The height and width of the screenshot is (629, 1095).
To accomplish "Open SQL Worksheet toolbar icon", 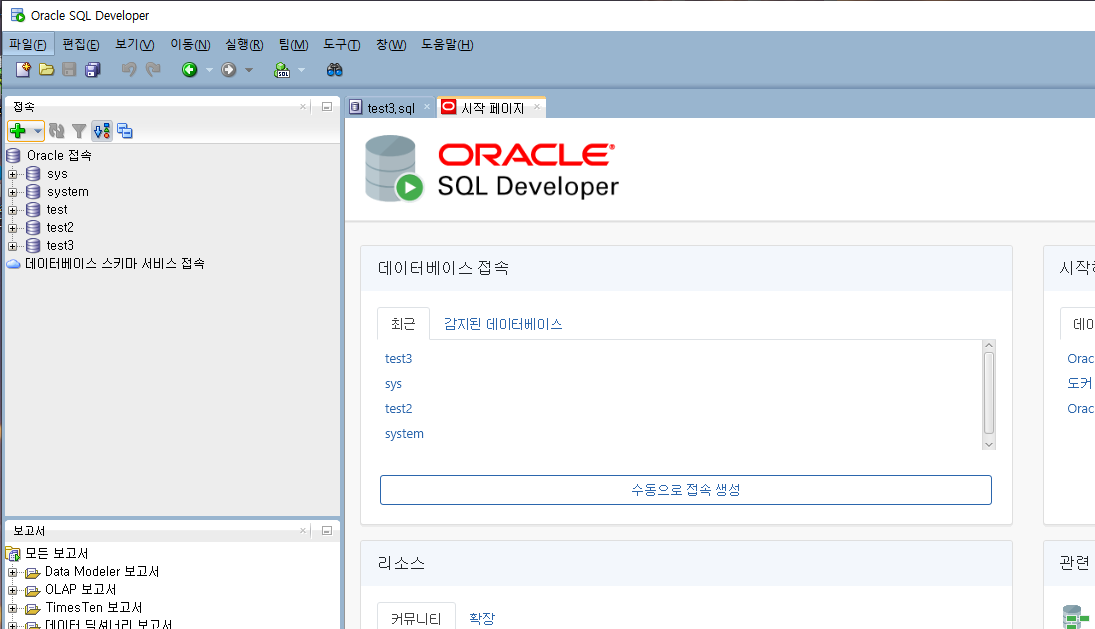I will click(x=282, y=69).
